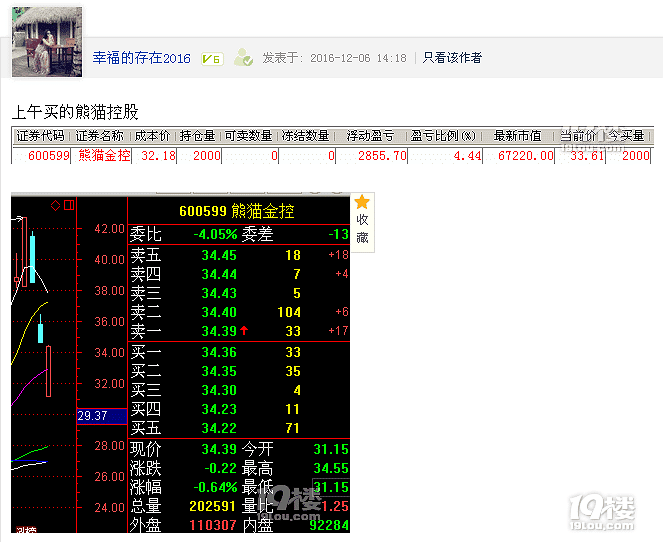The width and height of the screenshot is (663, 542).
Task: Click the 内盘 value 92284
Action: click(329, 525)
